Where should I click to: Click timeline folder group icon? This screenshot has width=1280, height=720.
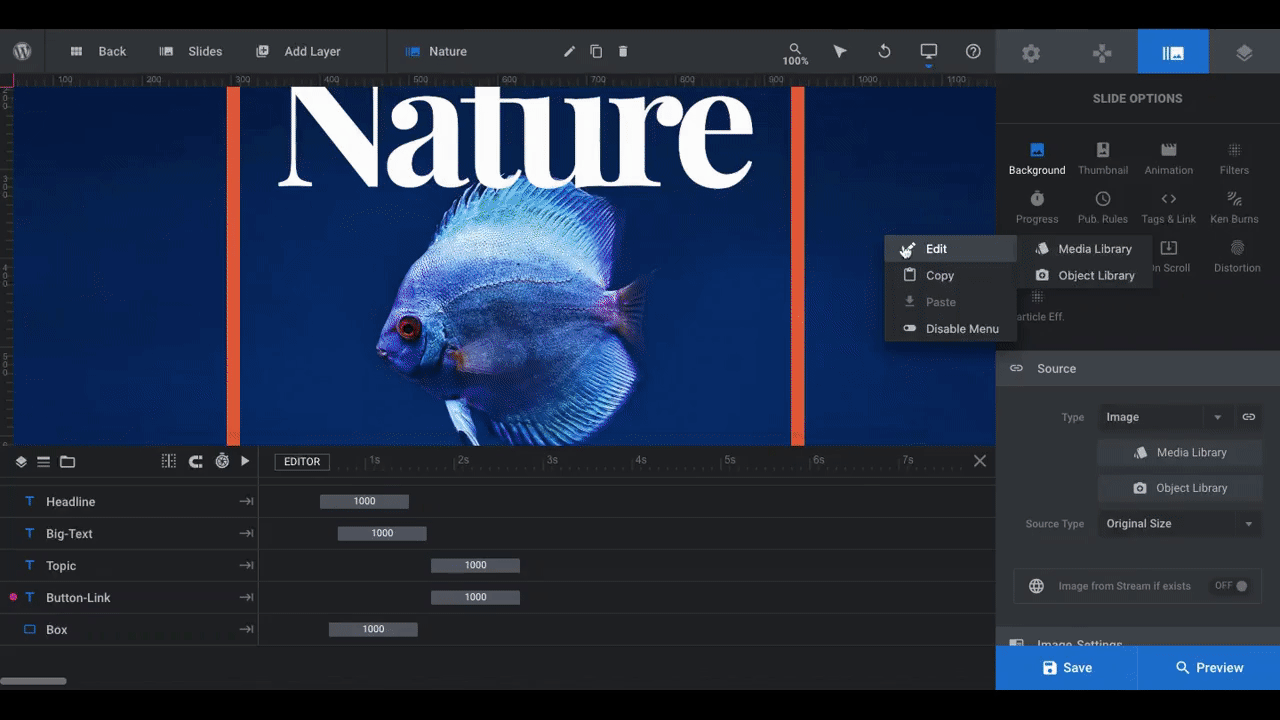click(67, 462)
